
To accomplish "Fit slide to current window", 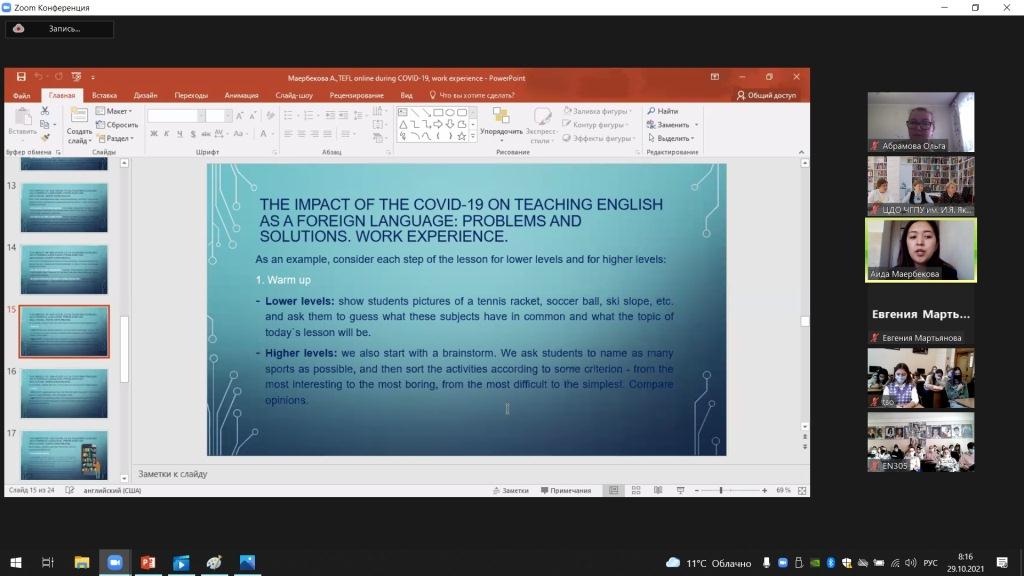I will [x=802, y=490].
